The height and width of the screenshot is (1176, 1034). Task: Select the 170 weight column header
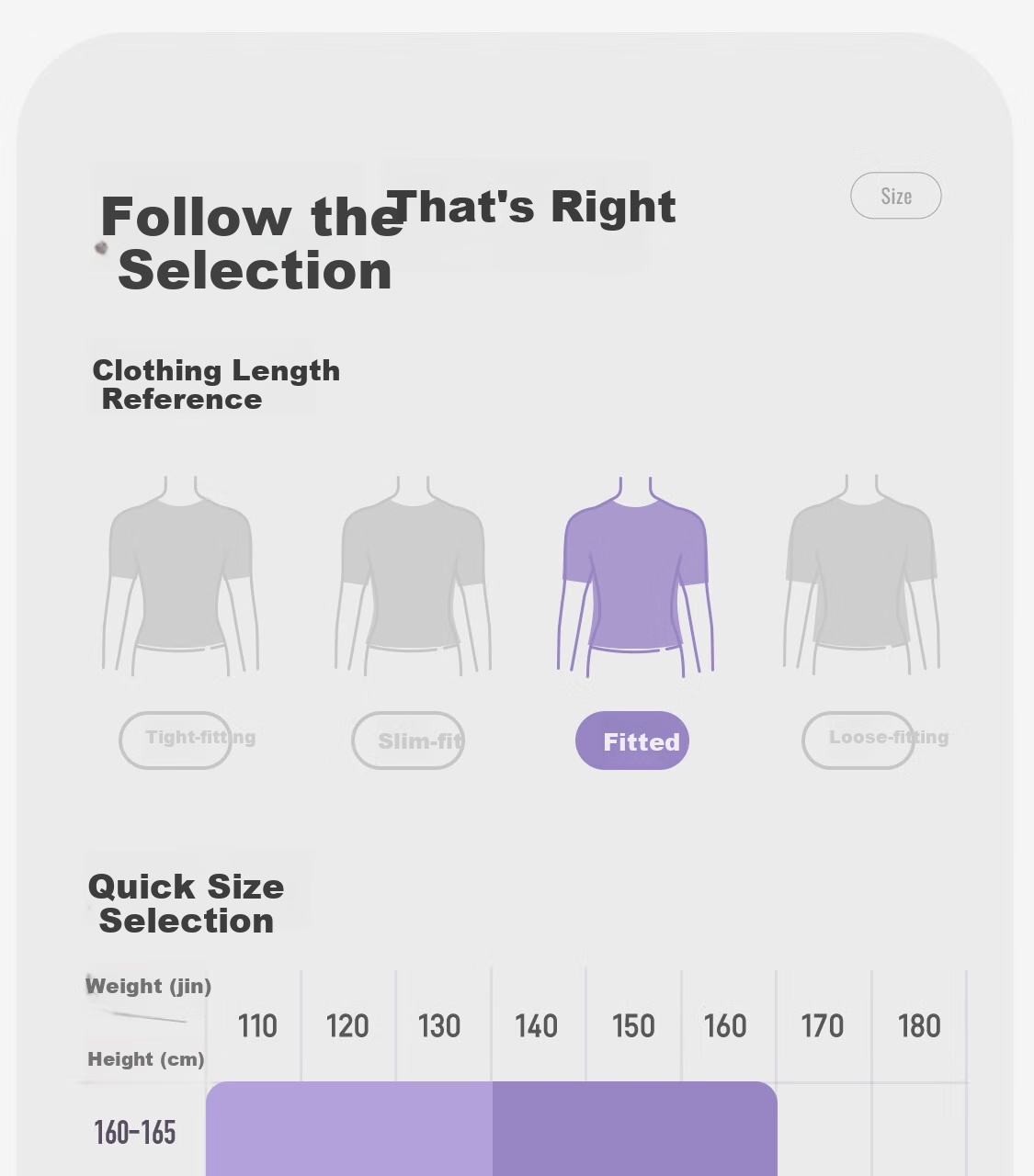(822, 1025)
